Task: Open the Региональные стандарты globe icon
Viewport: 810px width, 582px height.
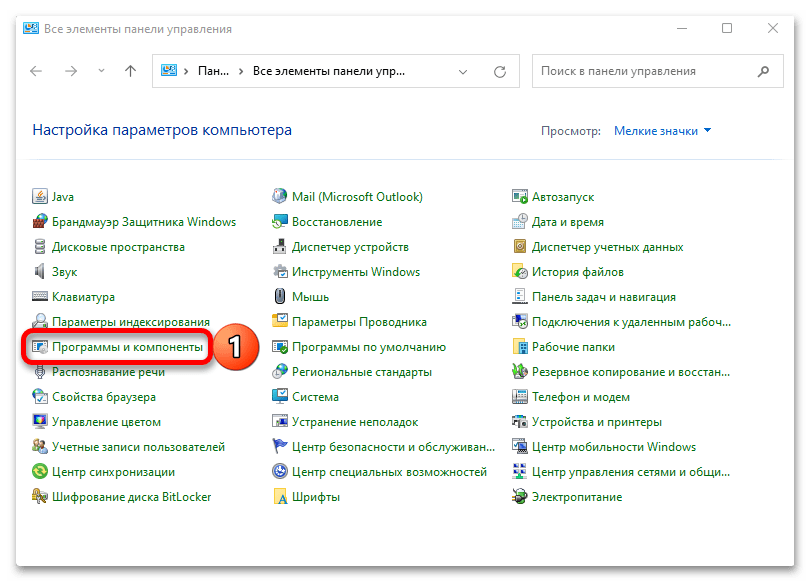Action: click(x=279, y=372)
